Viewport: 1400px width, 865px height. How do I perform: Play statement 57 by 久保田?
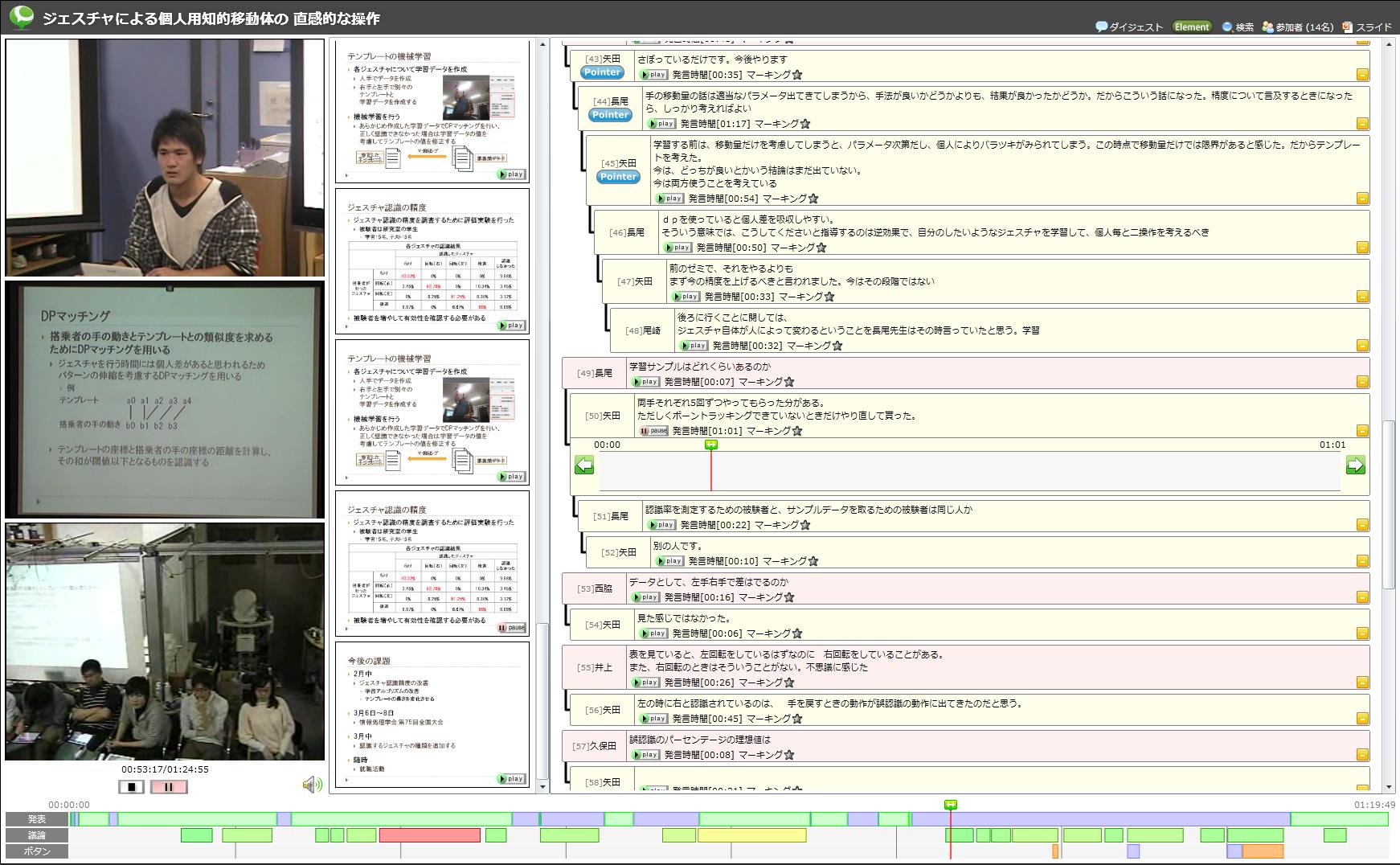click(645, 755)
